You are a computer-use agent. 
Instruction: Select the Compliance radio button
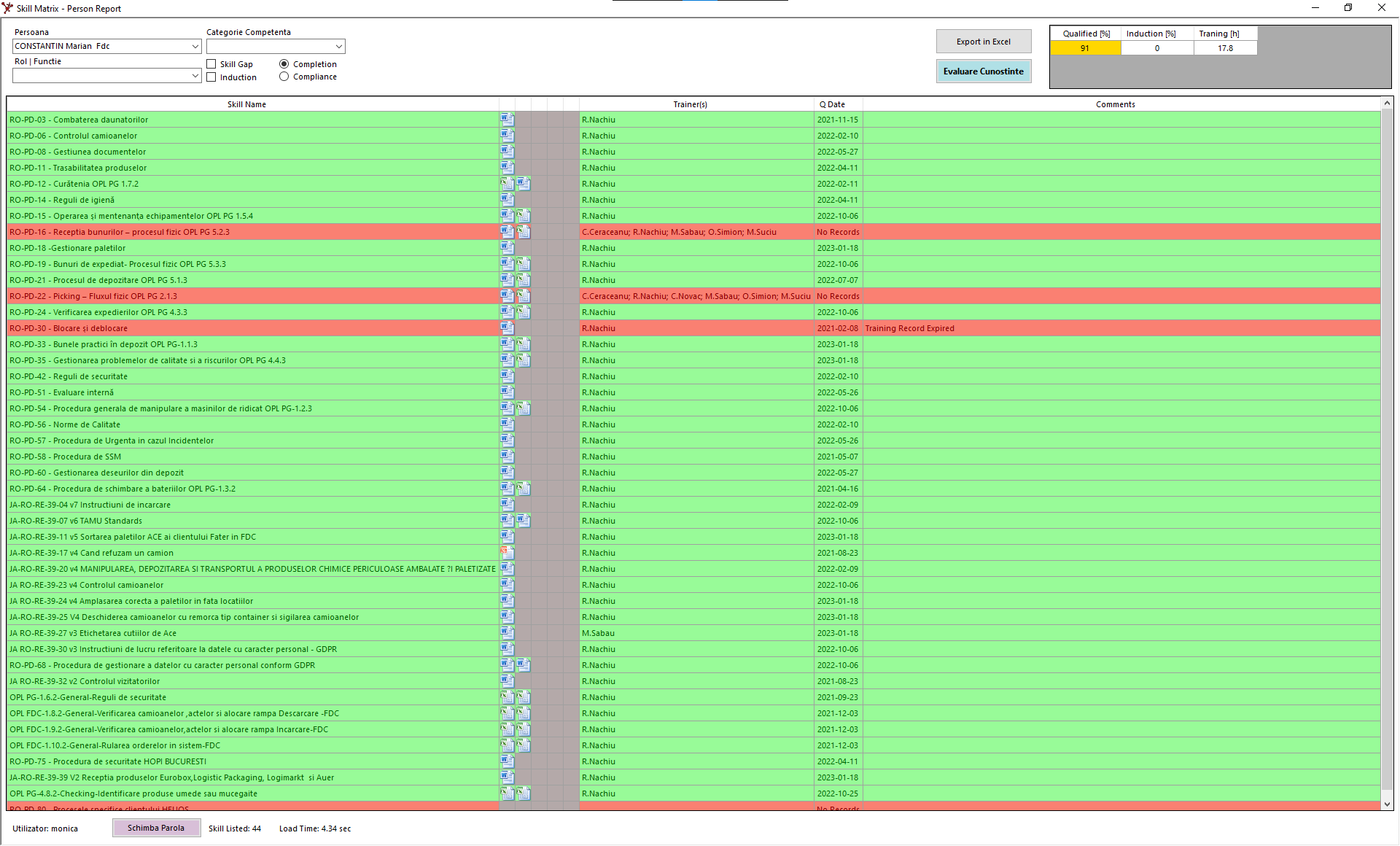coord(284,77)
